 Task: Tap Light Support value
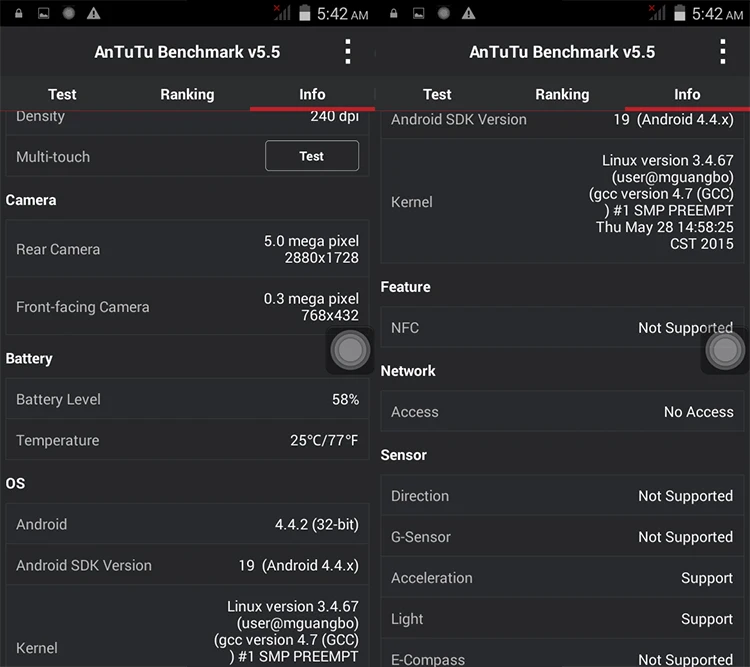707,620
